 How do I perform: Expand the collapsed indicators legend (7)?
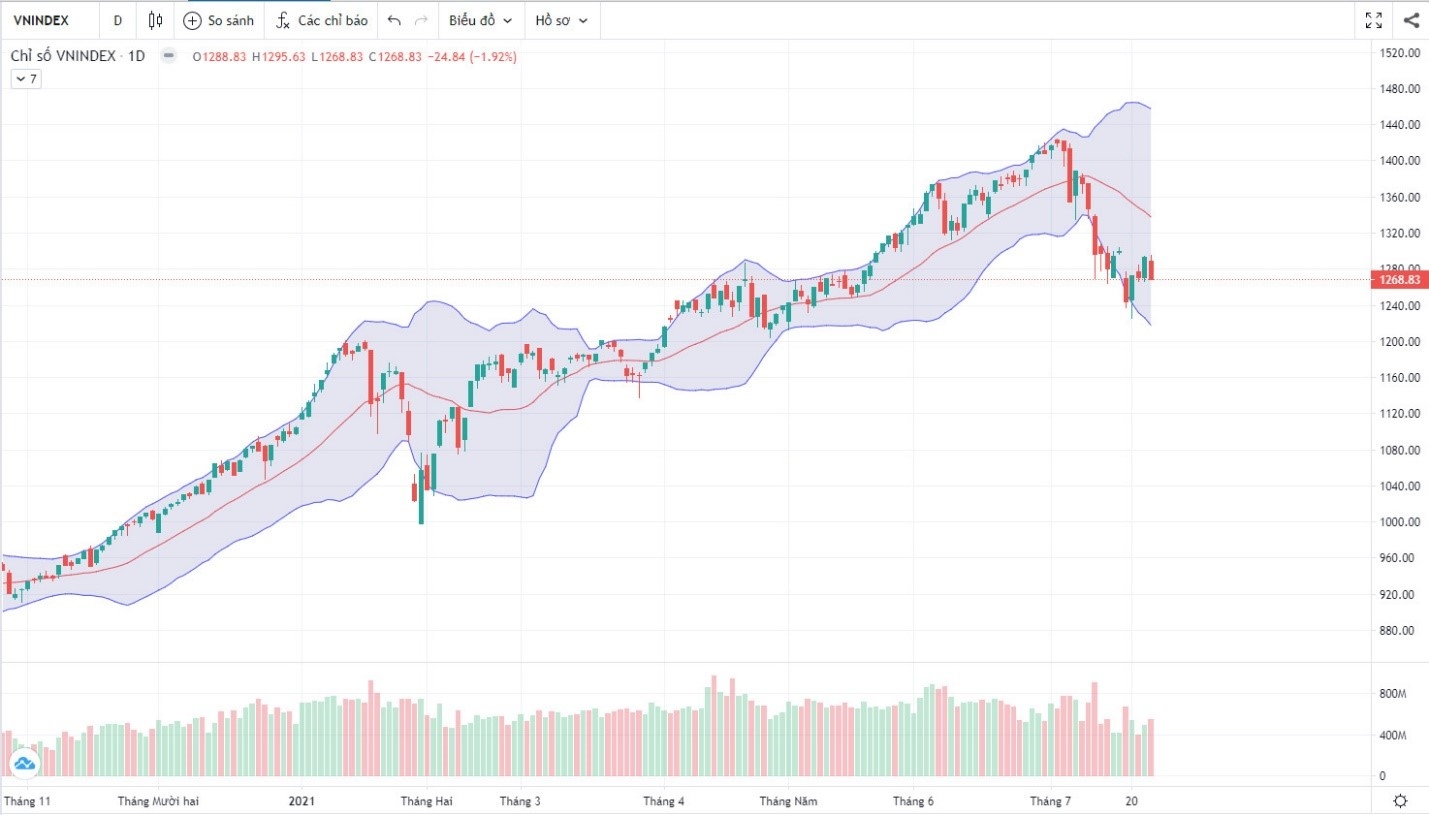pyautogui.click(x=25, y=79)
